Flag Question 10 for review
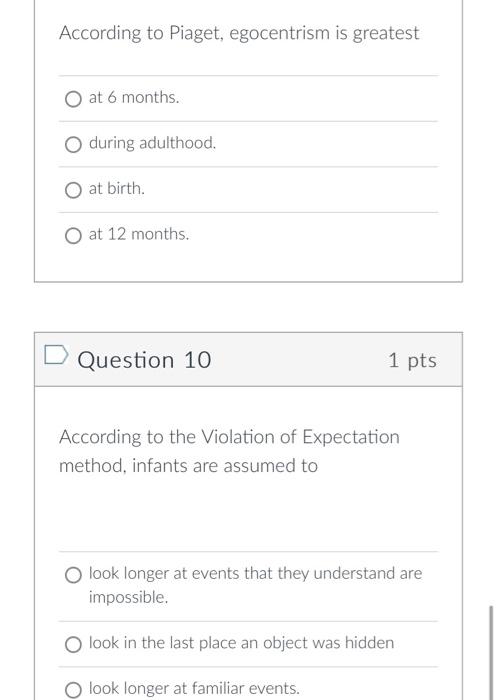This screenshot has width=497, height=700. 56,355
